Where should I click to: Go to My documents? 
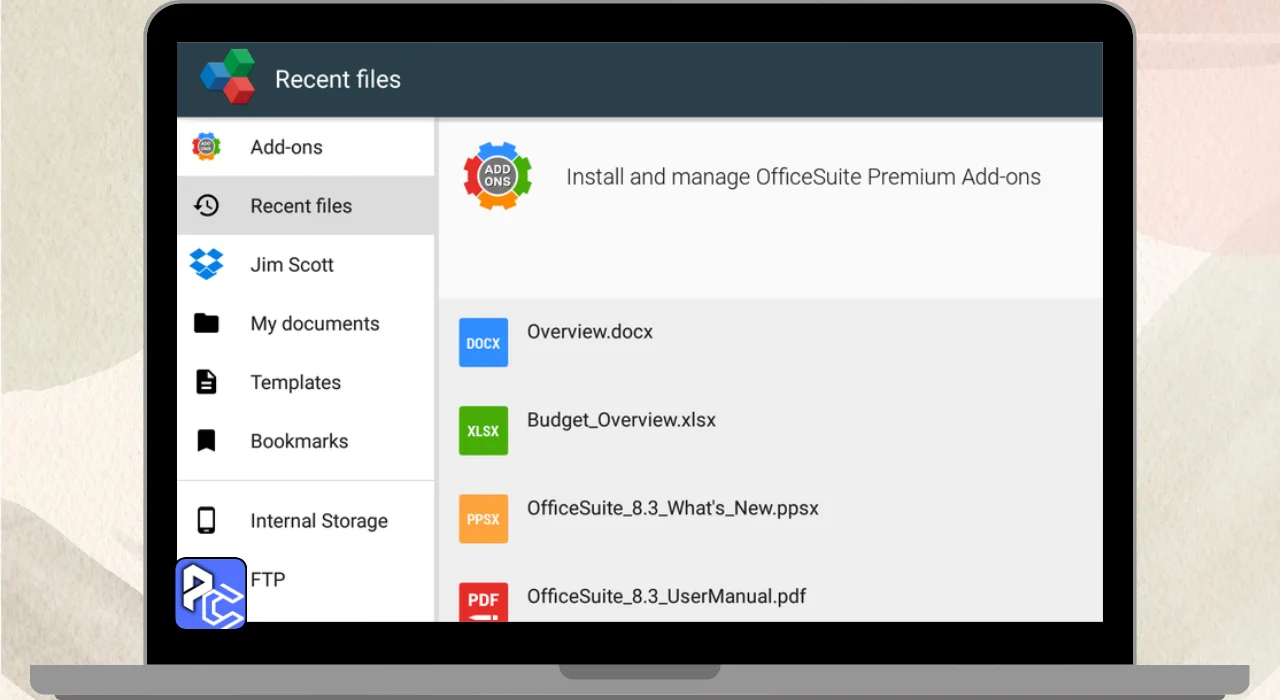pos(306,323)
